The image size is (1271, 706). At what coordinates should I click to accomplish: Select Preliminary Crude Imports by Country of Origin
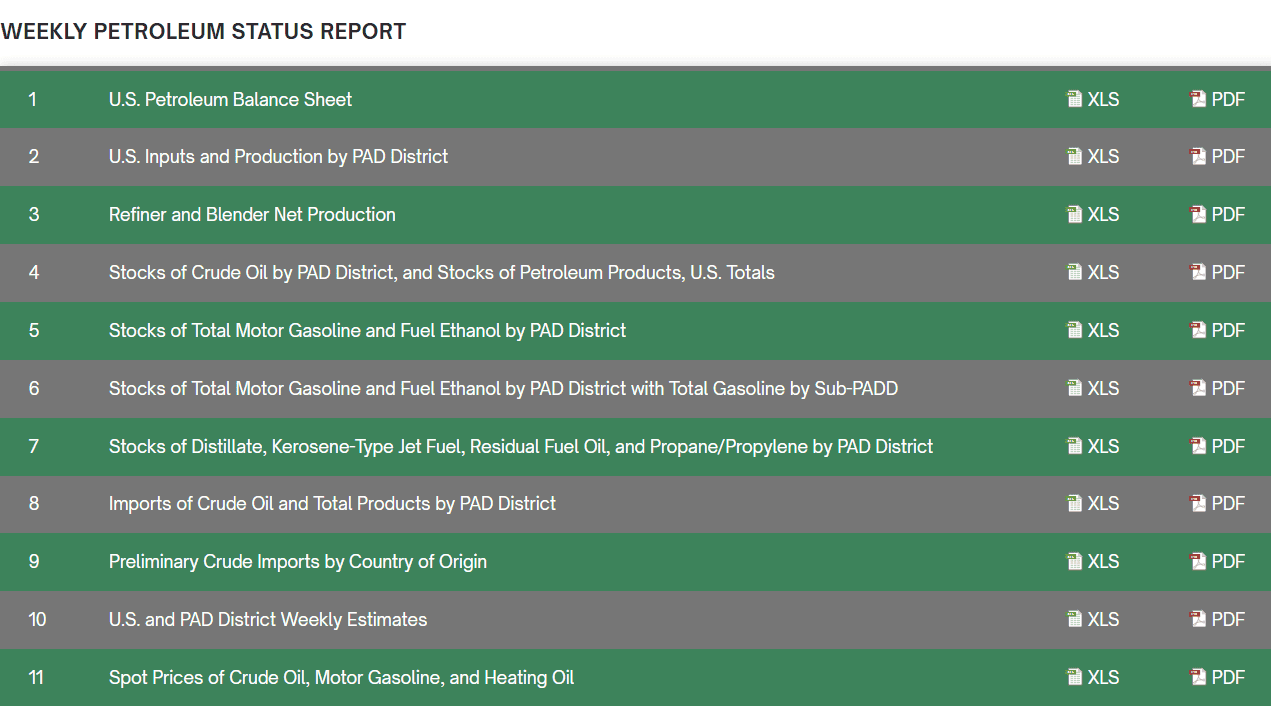[x=297, y=562]
